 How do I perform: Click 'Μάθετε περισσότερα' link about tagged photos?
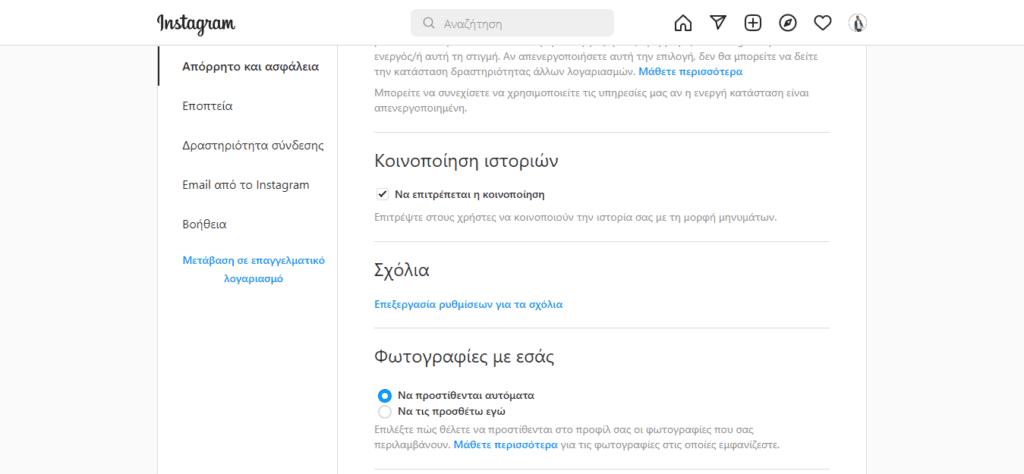(505, 444)
